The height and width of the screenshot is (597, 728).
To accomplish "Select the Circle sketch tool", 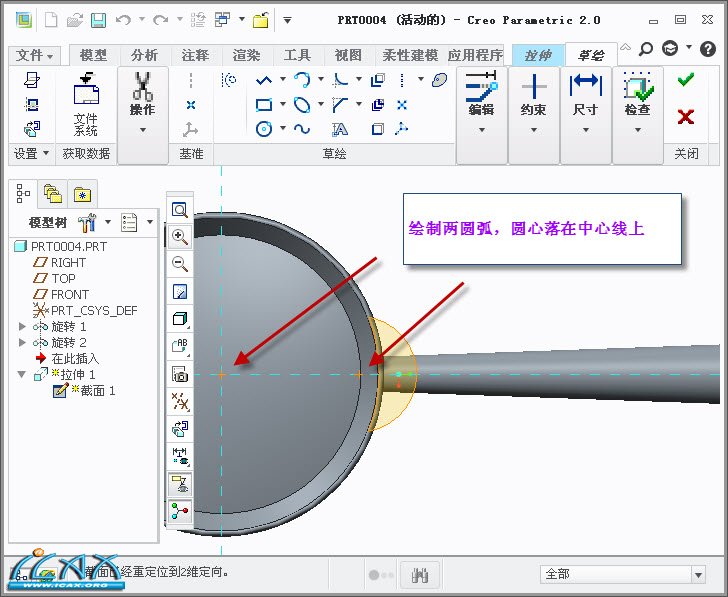I will coord(264,129).
